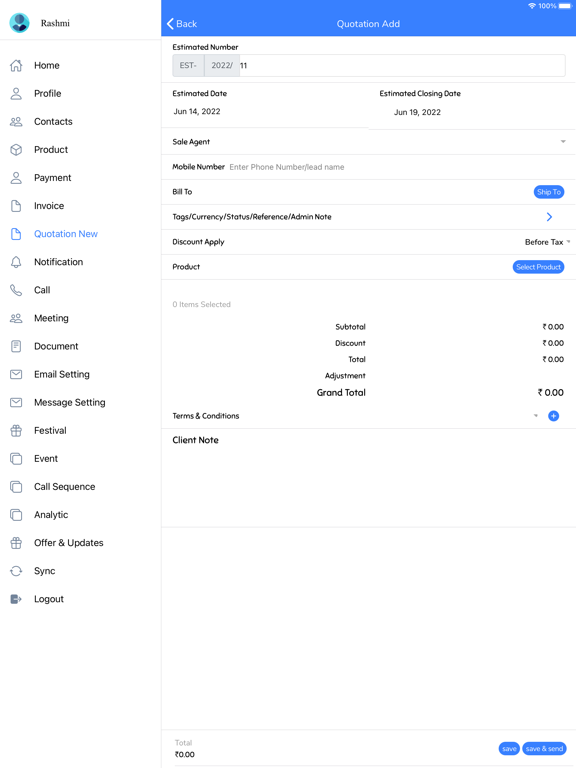
Task: Click the Message Setting envelope icon
Action: point(16,403)
